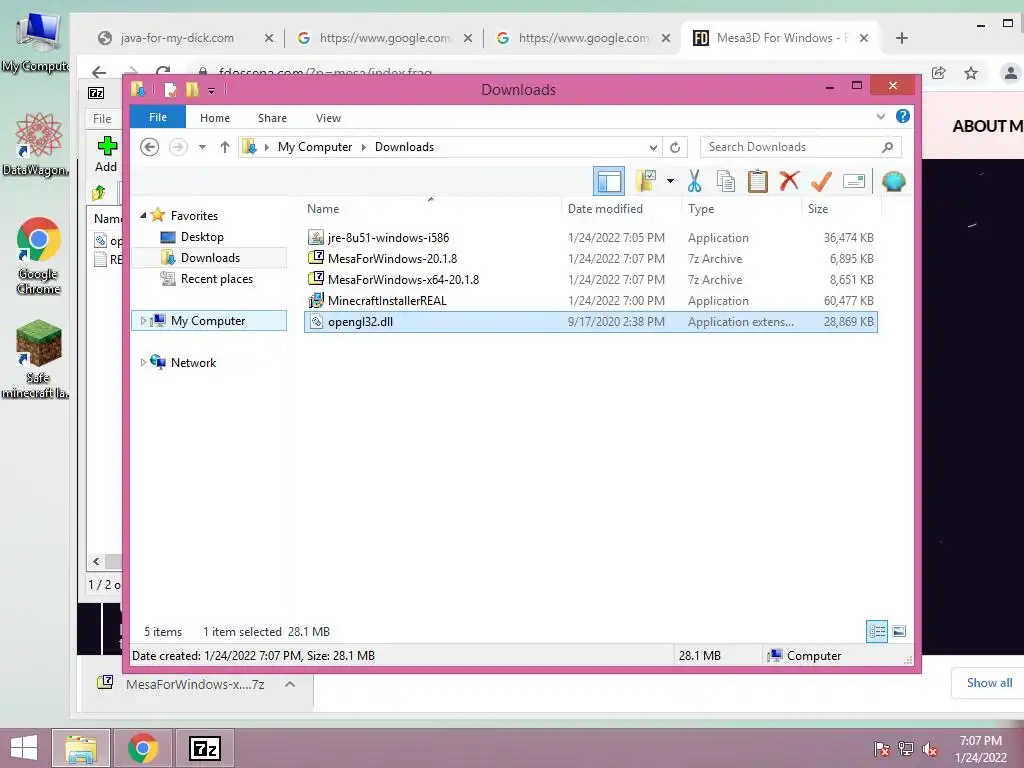Image resolution: width=1024 pixels, height=768 pixels.
Task: Click the Up one level arrow
Action: pos(225,147)
